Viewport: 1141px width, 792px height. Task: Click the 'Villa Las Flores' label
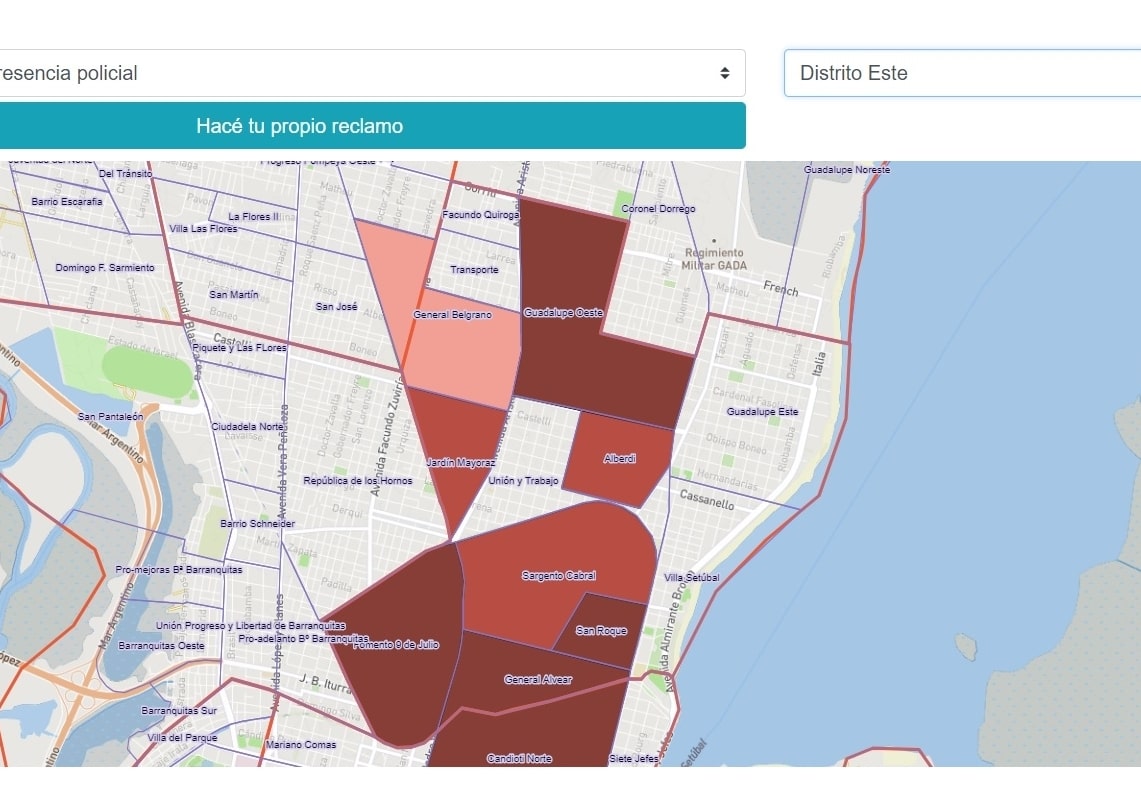pos(203,228)
